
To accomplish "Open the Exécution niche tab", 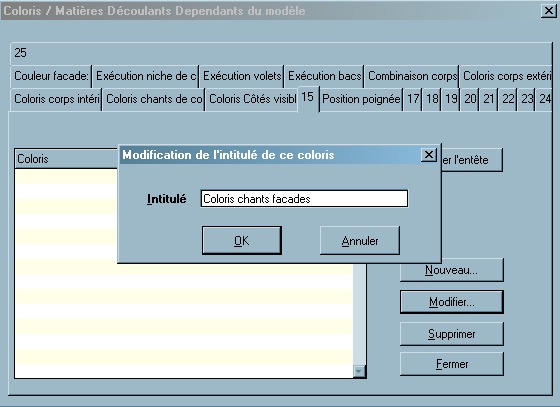I will [x=146, y=76].
